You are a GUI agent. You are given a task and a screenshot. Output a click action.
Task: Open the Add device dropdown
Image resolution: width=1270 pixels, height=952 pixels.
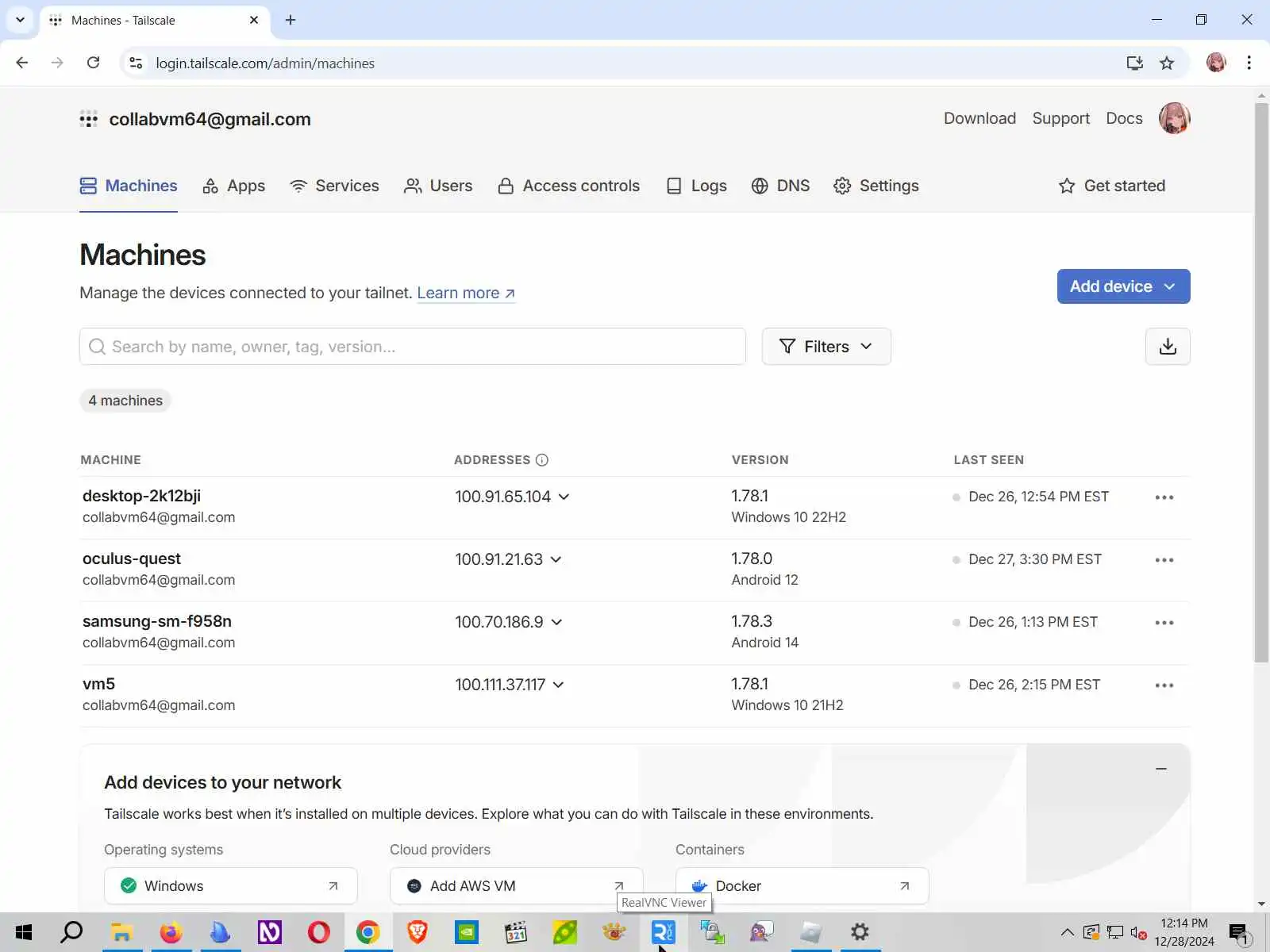tap(1123, 286)
